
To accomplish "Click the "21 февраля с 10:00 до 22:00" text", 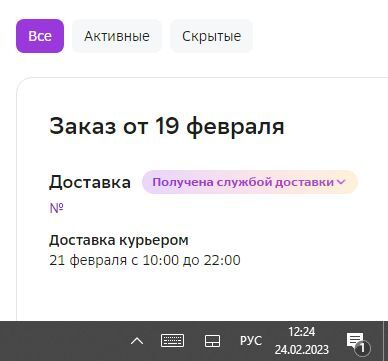I will 145,260.
